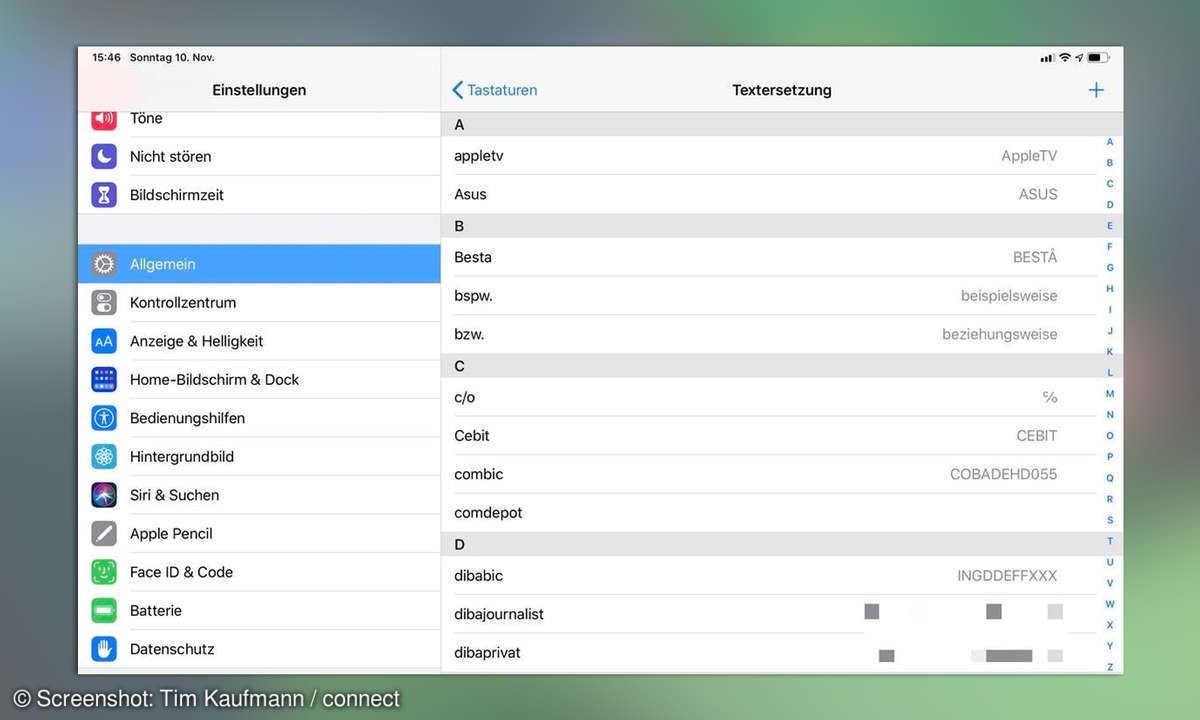
Task: Tap the Siri & Suchen icon
Action: [104, 495]
